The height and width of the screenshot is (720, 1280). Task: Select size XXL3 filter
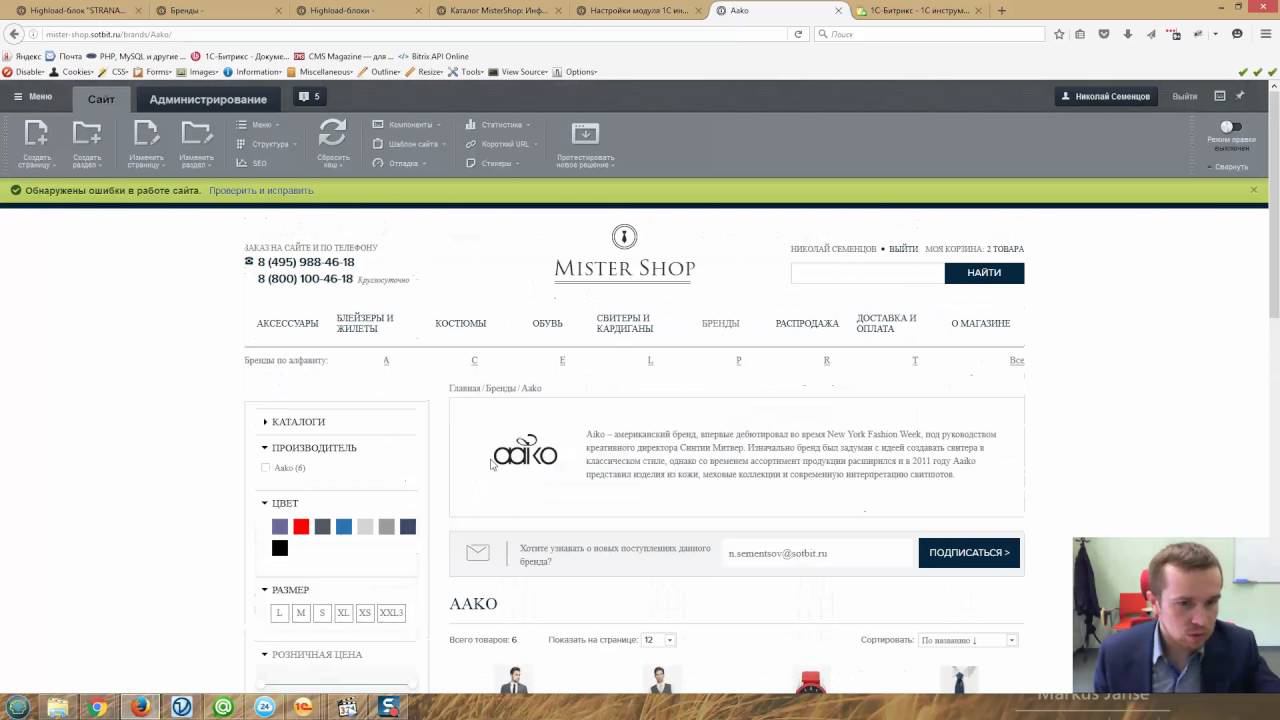pos(391,613)
